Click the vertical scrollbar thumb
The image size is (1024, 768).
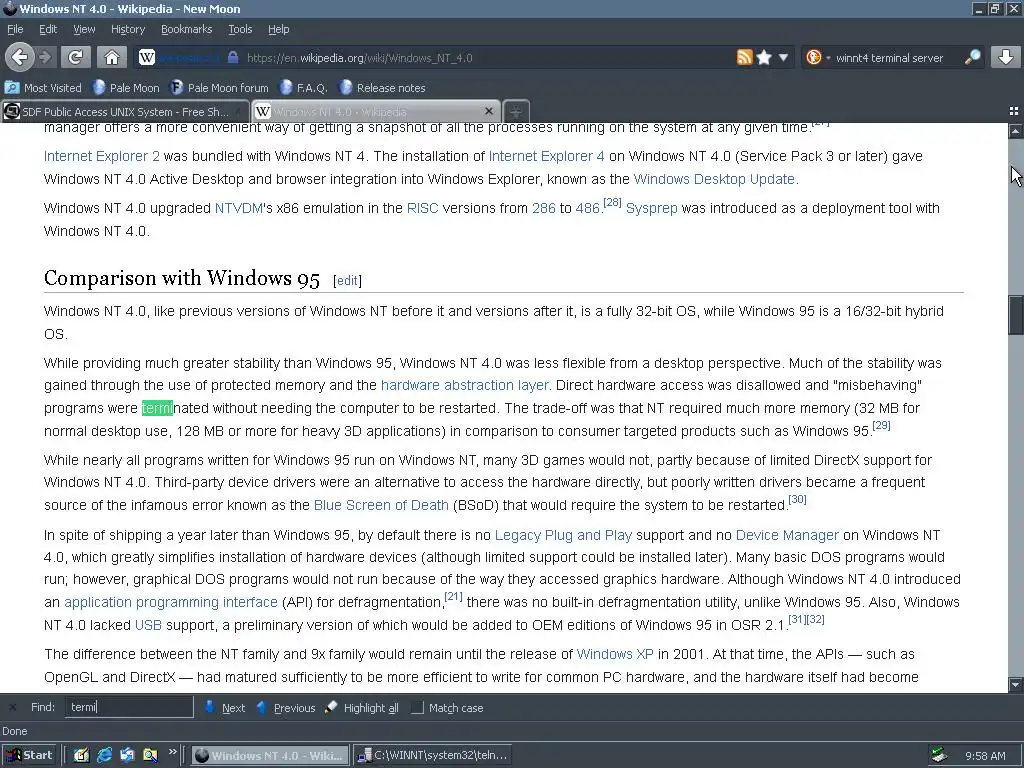coord(1016,315)
